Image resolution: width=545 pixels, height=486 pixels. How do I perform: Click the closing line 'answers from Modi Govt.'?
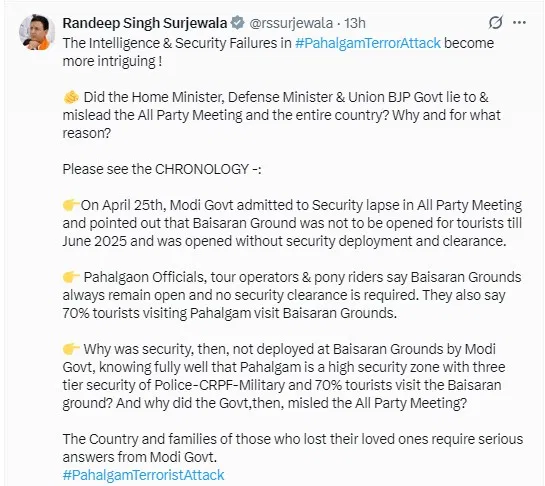(140, 457)
